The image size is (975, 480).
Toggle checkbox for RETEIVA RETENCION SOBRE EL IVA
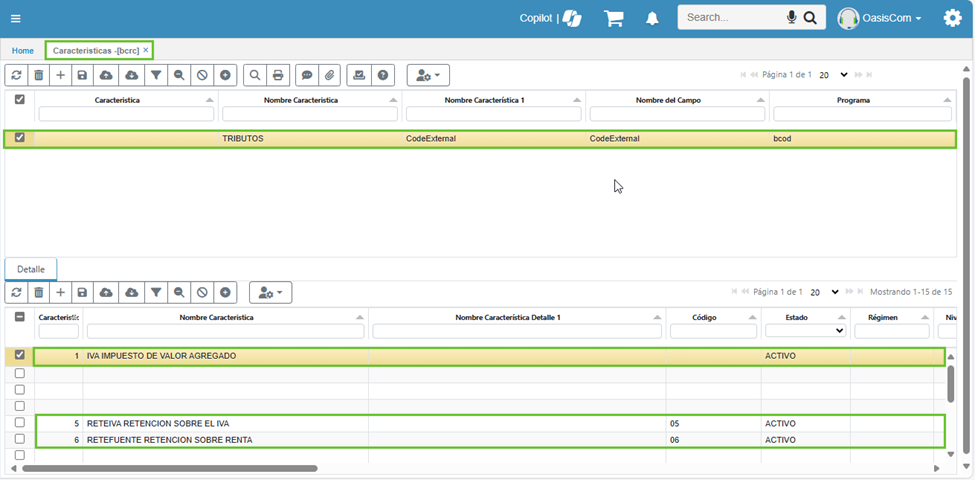tap(20, 423)
